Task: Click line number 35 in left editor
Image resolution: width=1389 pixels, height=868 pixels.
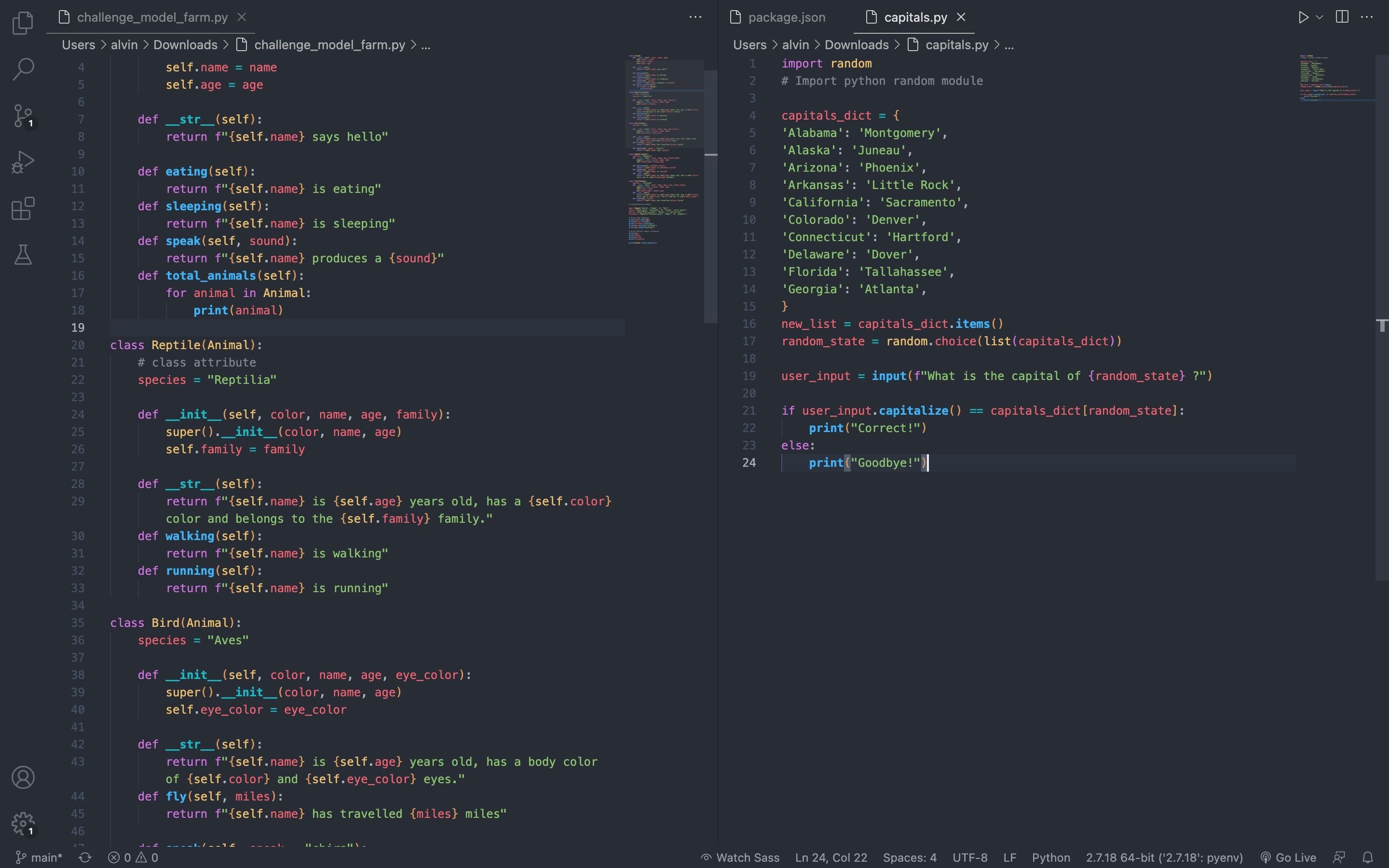Action: coord(78,623)
